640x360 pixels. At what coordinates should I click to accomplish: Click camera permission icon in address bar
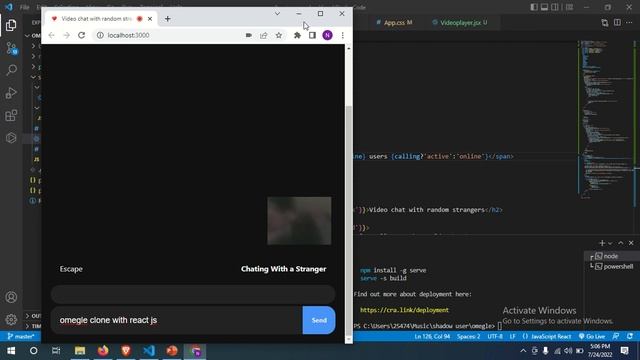249,36
